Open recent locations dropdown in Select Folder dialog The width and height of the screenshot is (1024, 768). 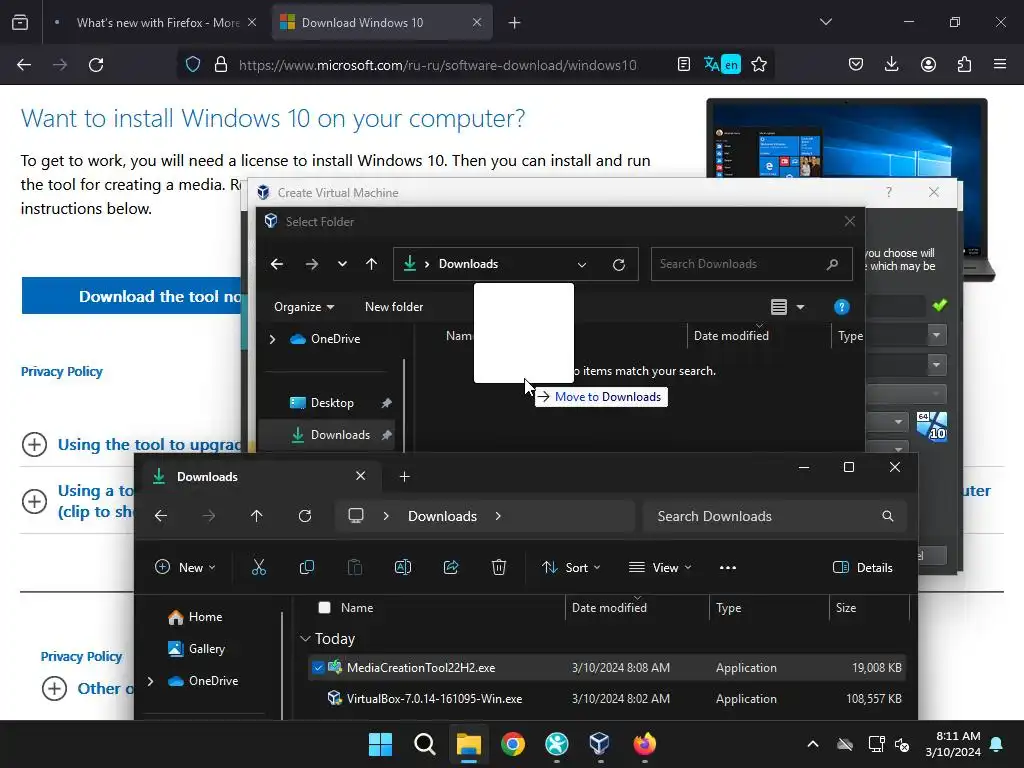[342, 264]
